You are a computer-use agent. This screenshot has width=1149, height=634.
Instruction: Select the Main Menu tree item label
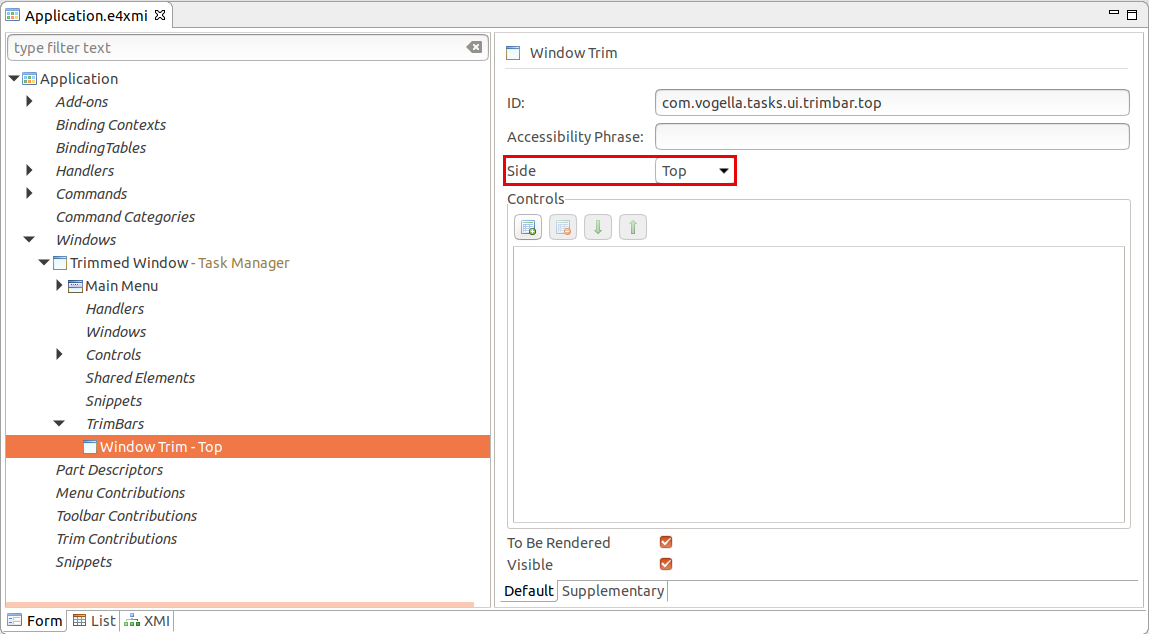122,286
